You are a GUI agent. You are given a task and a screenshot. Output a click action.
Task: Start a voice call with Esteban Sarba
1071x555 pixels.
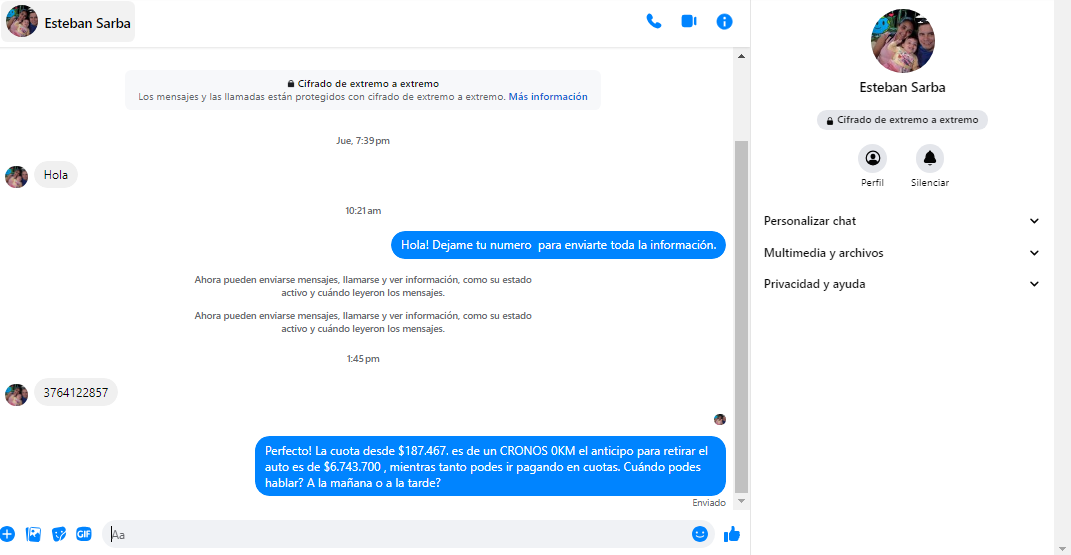point(654,21)
